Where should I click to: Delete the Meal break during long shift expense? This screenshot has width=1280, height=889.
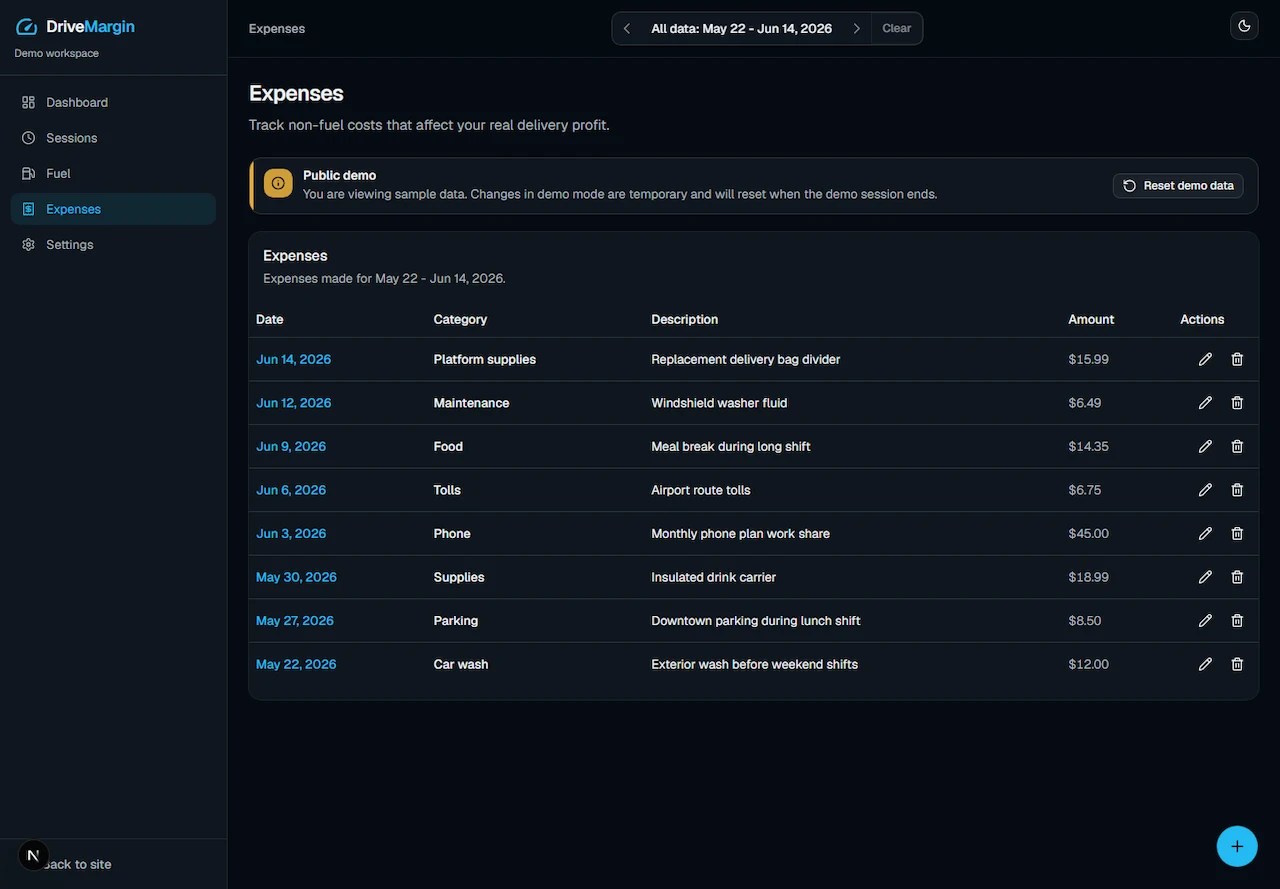point(1237,446)
